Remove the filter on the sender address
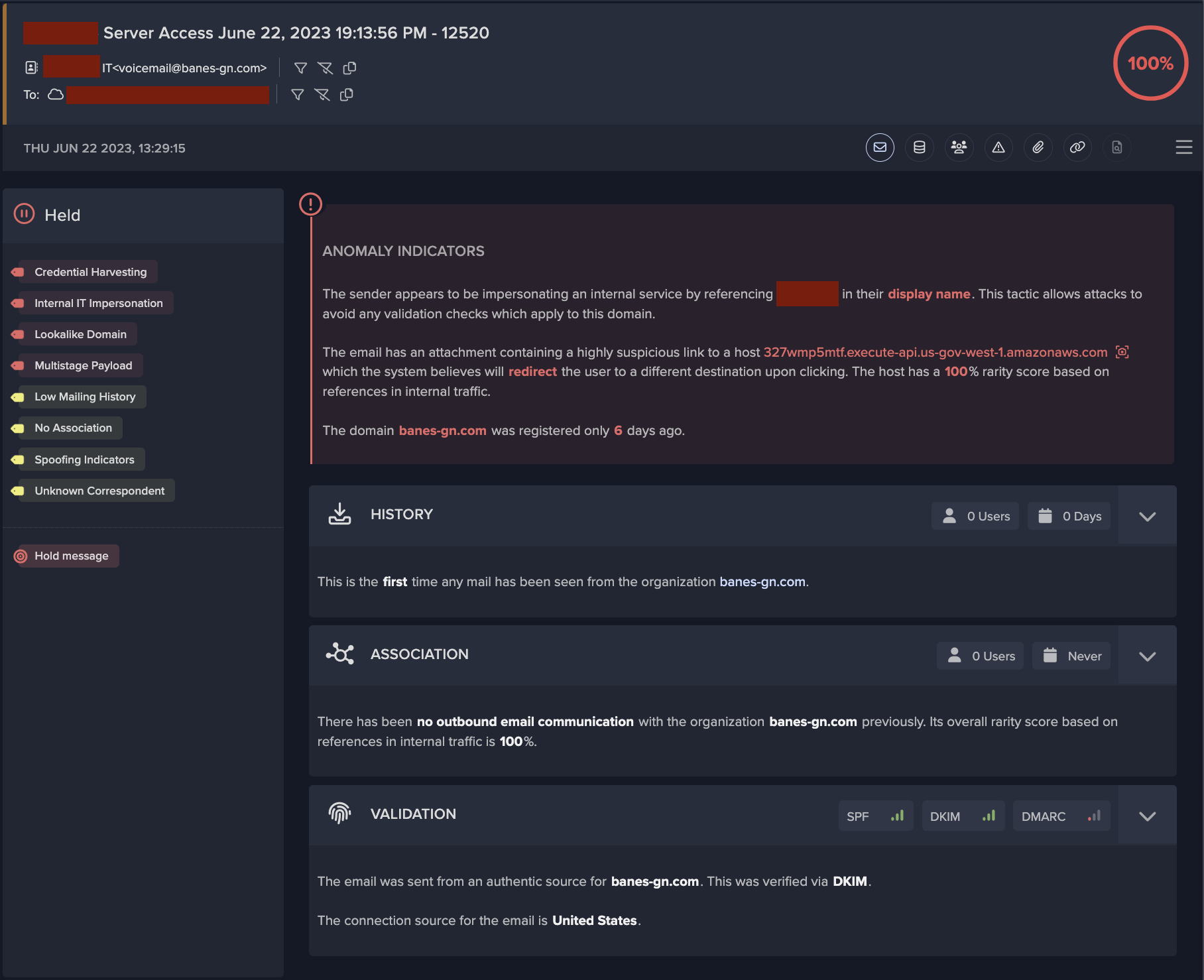 (325, 68)
